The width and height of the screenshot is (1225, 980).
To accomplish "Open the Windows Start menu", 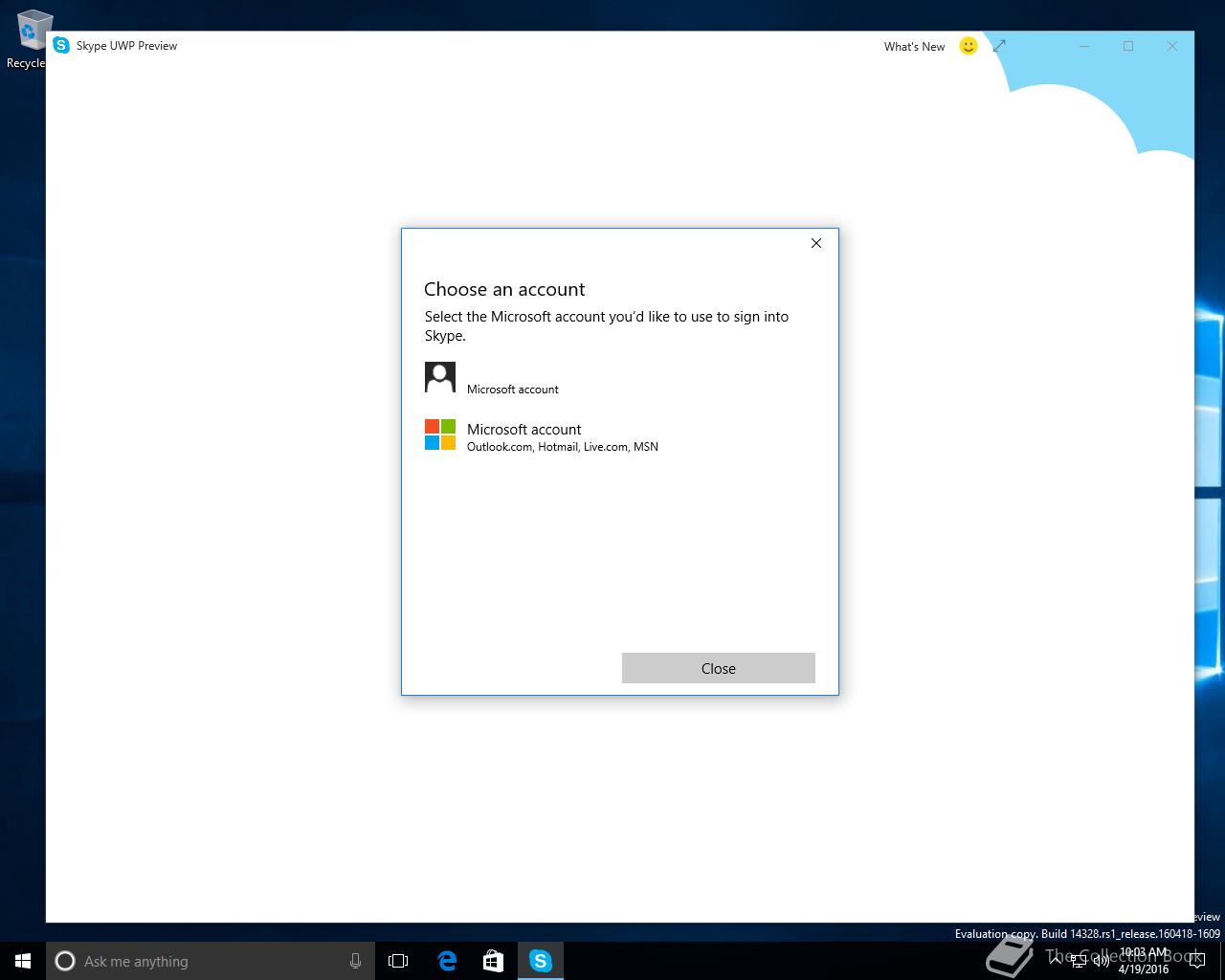I will coord(23,961).
